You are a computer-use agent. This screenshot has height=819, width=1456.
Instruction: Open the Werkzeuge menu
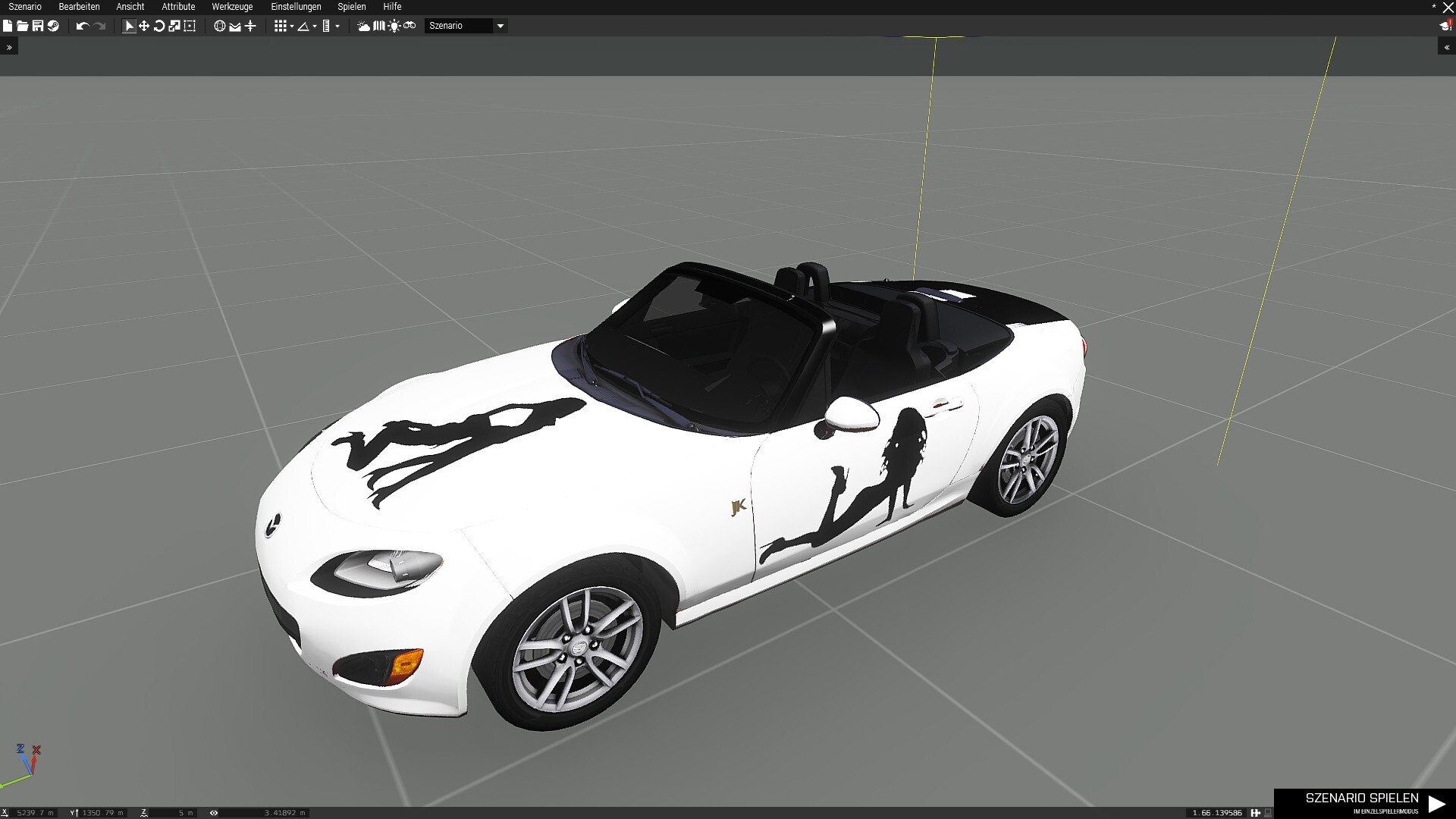[232, 7]
